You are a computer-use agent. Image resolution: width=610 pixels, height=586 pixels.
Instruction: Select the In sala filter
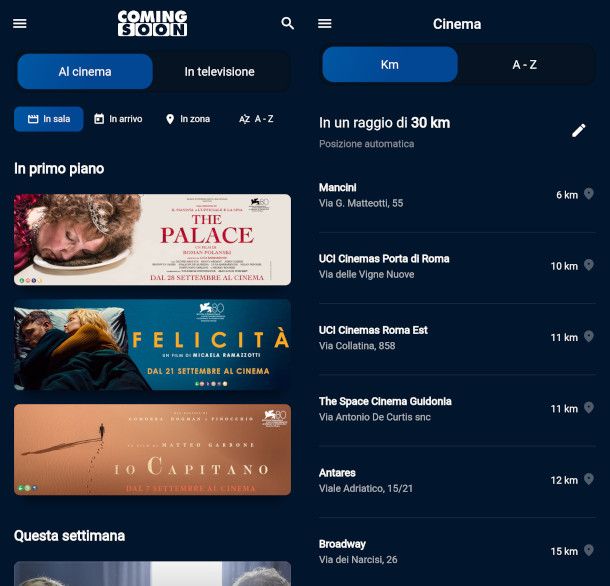pyautogui.click(x=49, y=119)
